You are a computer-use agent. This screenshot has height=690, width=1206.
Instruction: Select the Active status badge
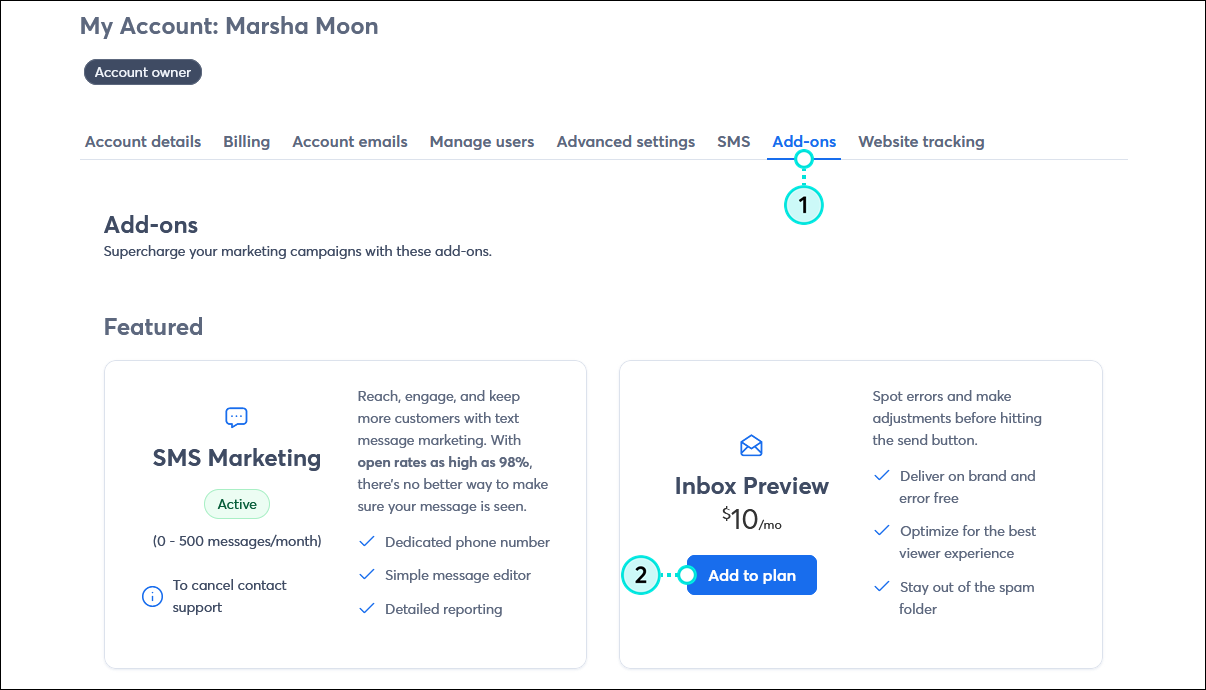click(236, 504)
